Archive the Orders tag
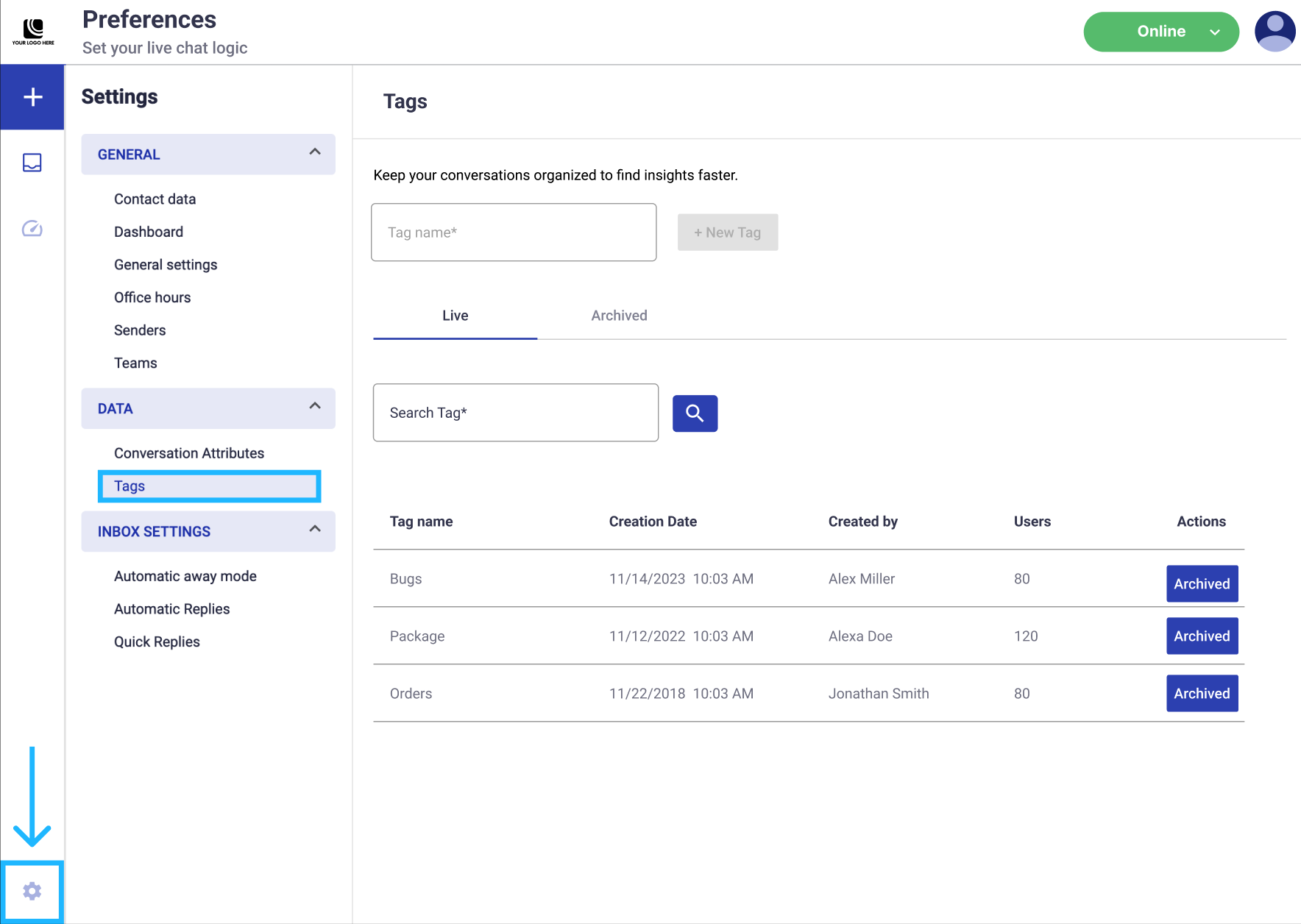The width and height of the screenshot is (1301, 924). coord(1202,693)
